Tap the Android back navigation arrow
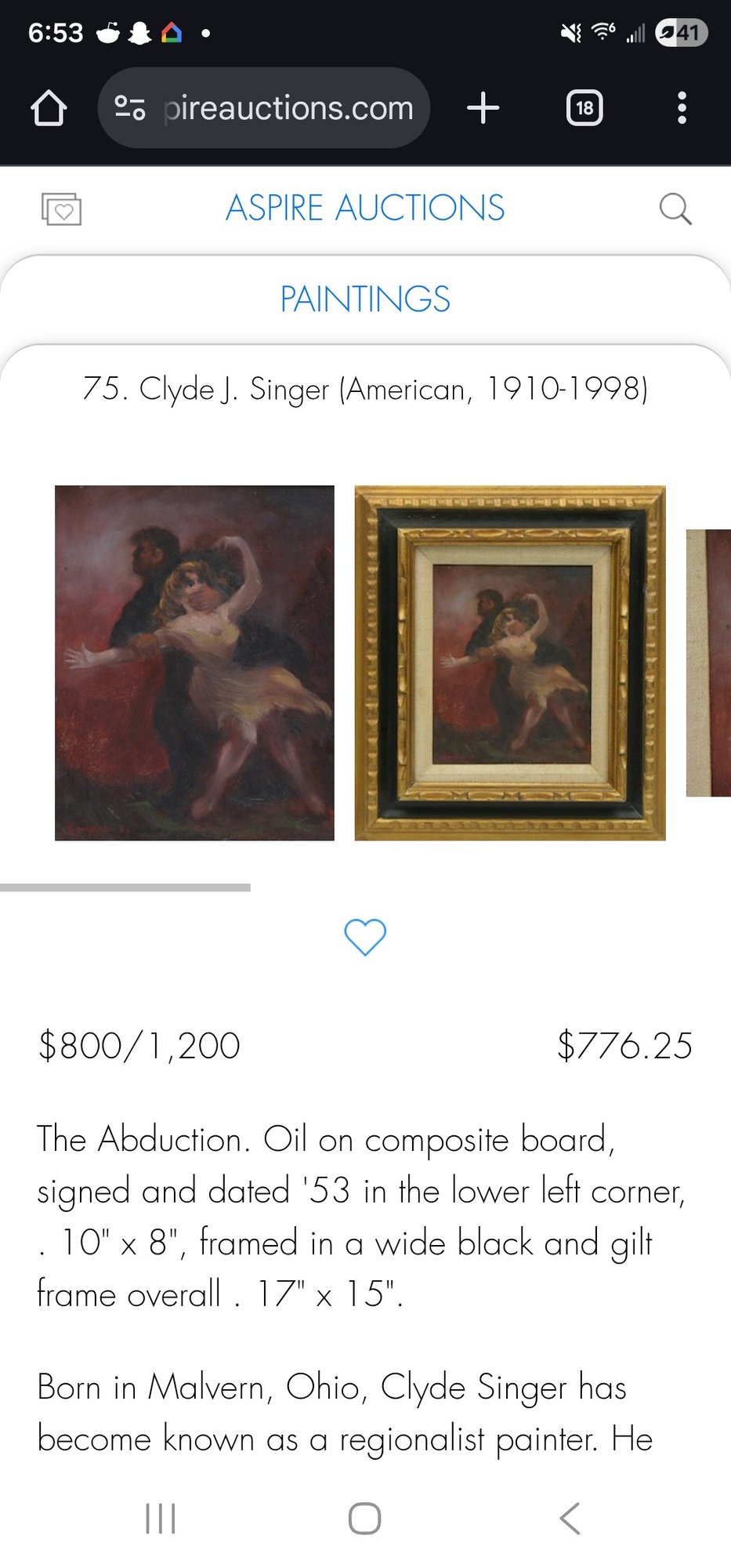 570,1519
